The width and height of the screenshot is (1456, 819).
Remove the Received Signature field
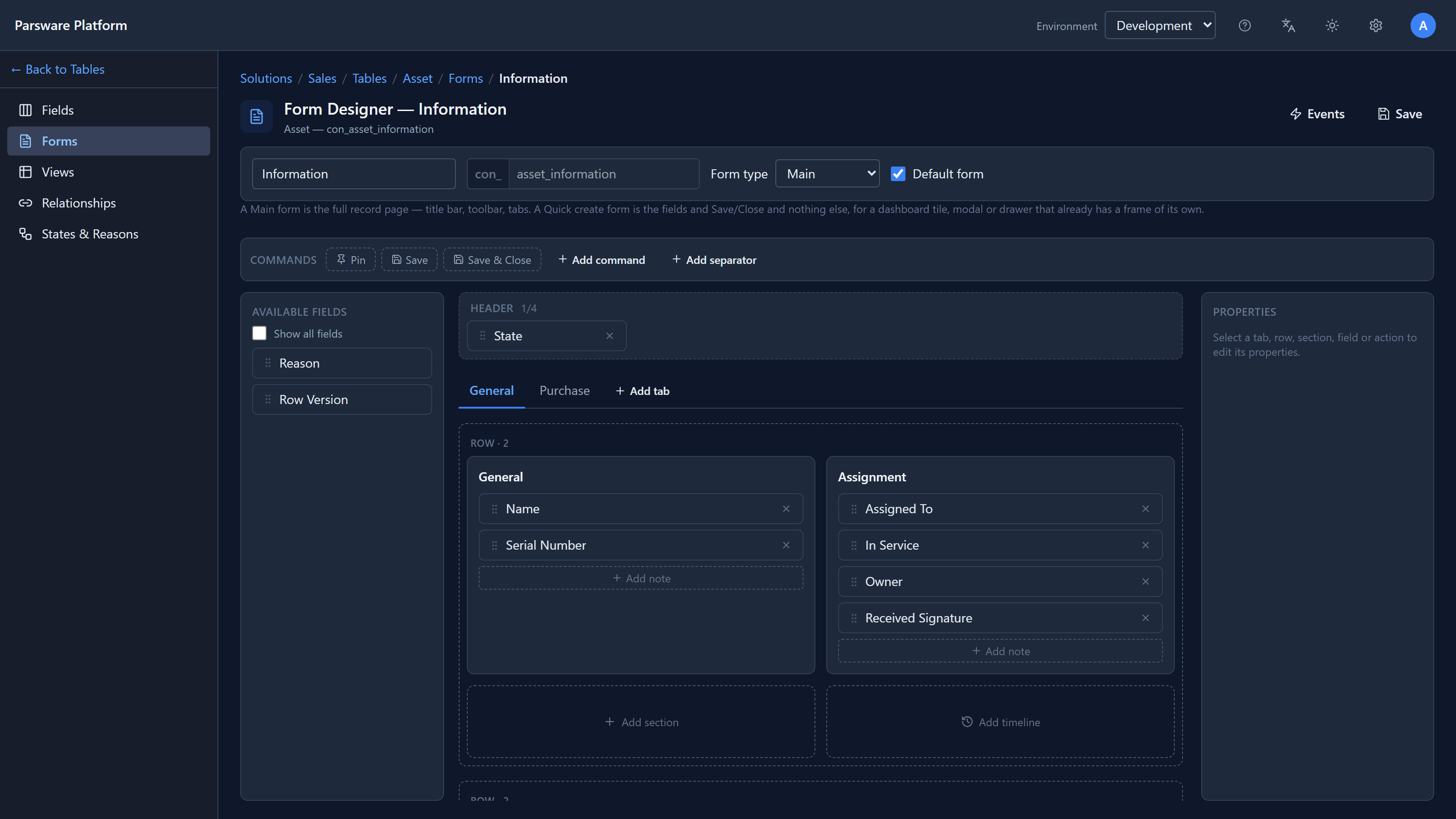(1145, 618)
